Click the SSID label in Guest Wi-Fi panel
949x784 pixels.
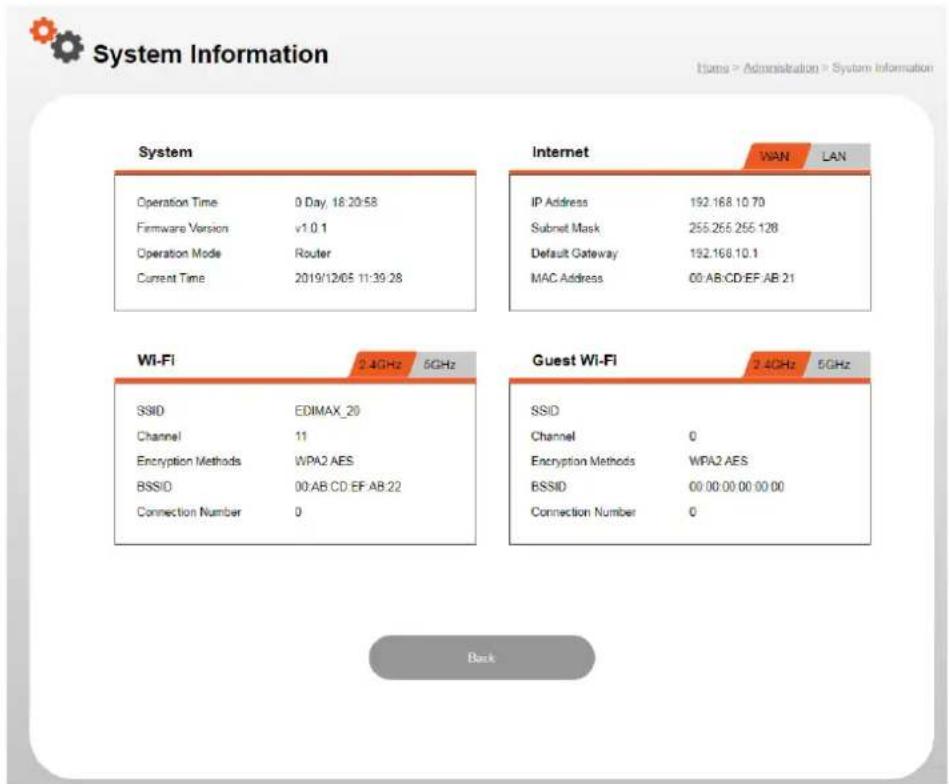coord(545,410)
